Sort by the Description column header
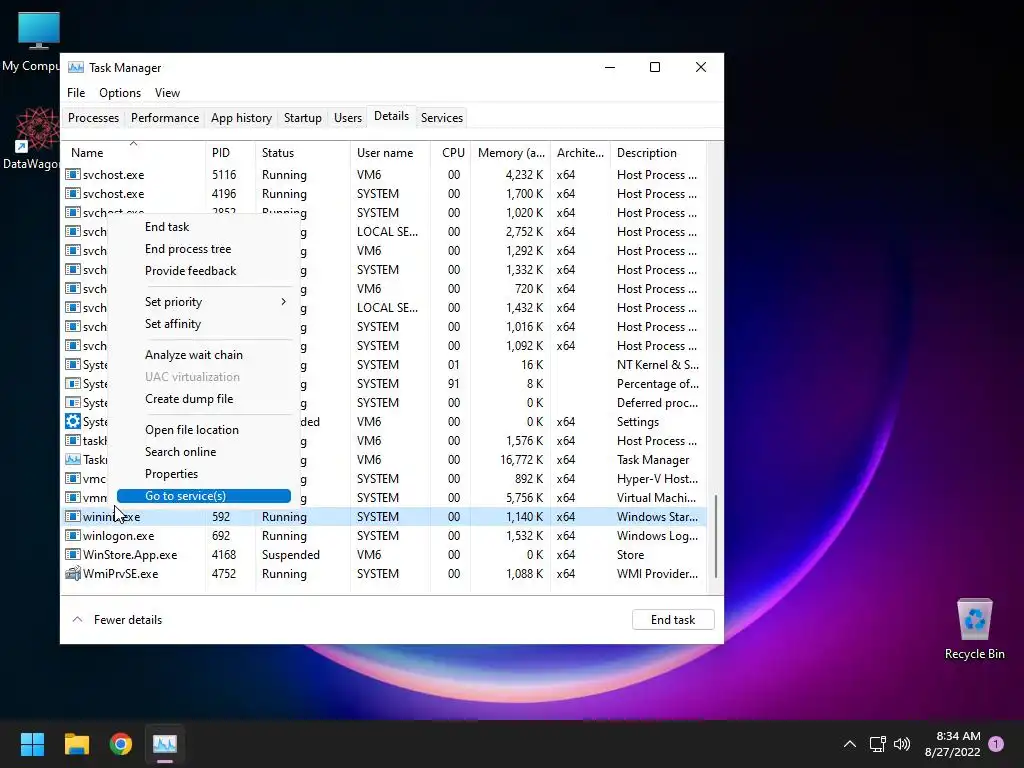This screenshot has height=768, width=1024. [x=658, y=152]
